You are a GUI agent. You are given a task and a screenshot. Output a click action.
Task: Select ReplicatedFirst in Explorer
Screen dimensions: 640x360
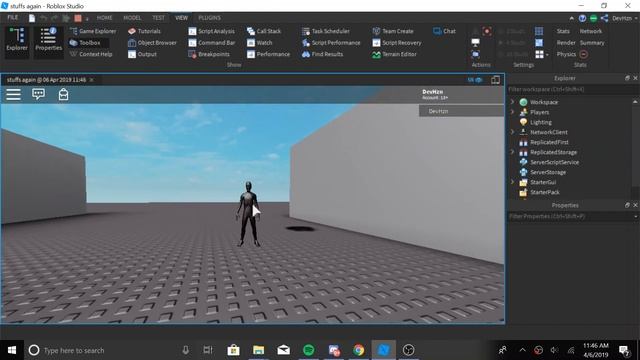pos(549,142)
